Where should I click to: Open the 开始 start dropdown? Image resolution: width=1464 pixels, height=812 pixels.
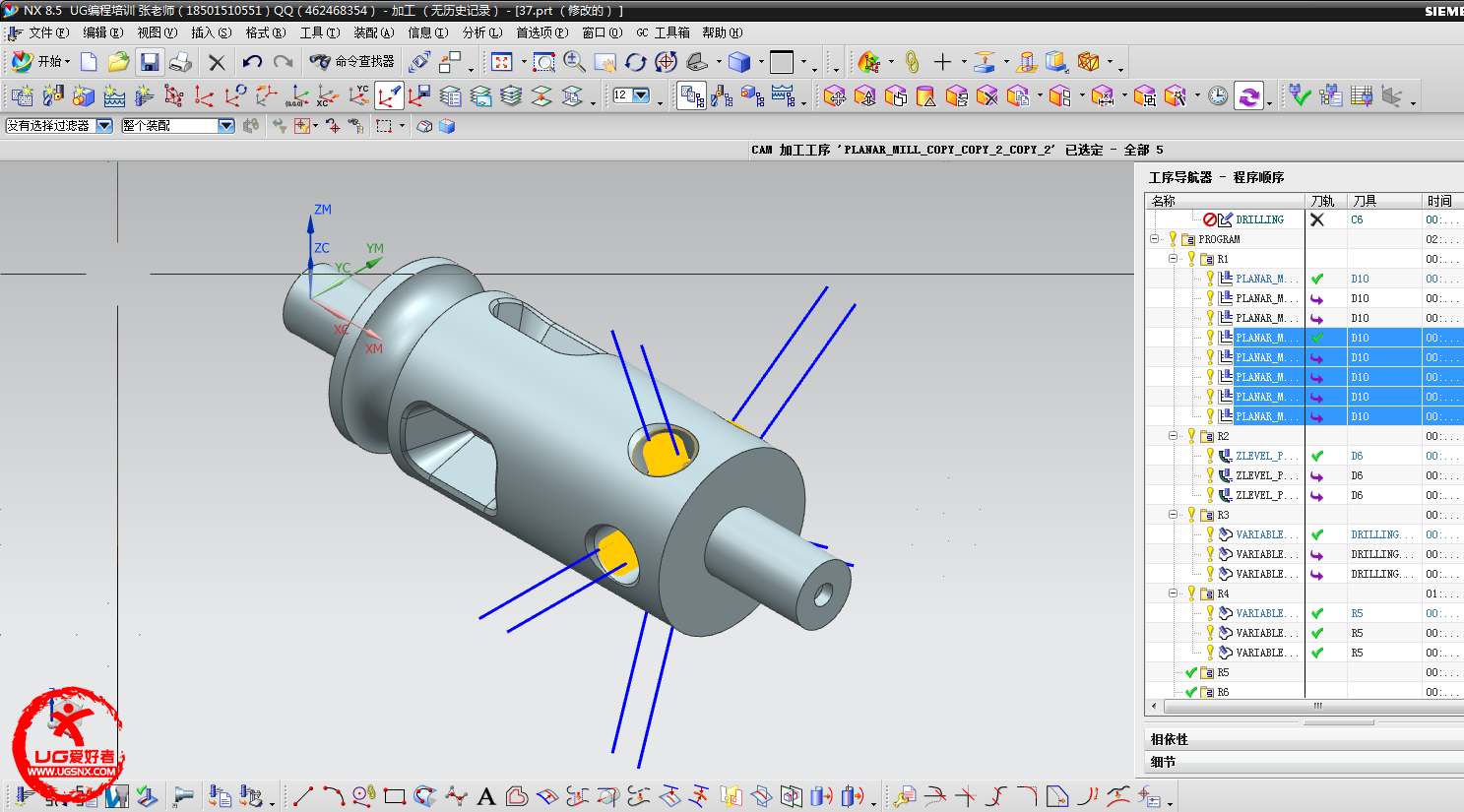pos(39,62)
